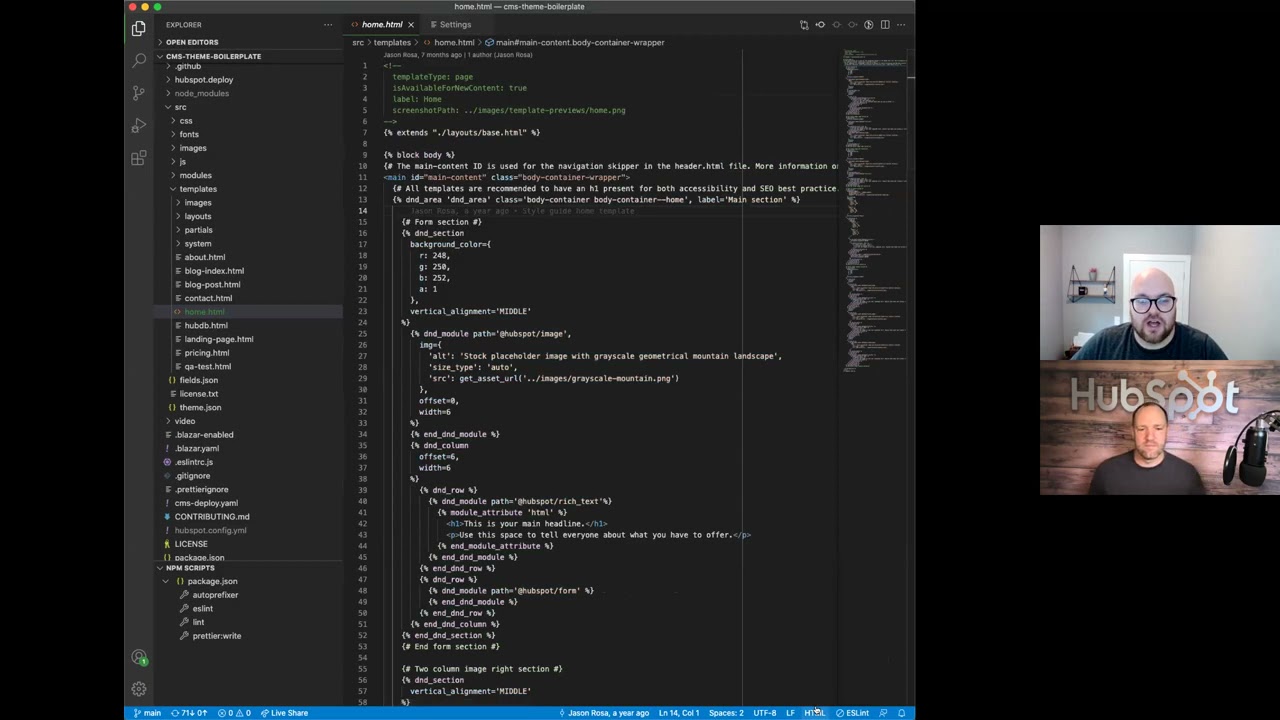Click the main branch indicator
The image size is (1280, 720).
coord(147,713)
